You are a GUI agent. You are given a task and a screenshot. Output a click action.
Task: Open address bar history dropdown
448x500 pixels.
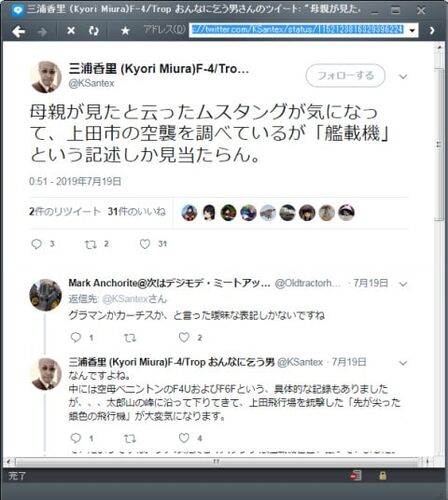coord(412,30)
